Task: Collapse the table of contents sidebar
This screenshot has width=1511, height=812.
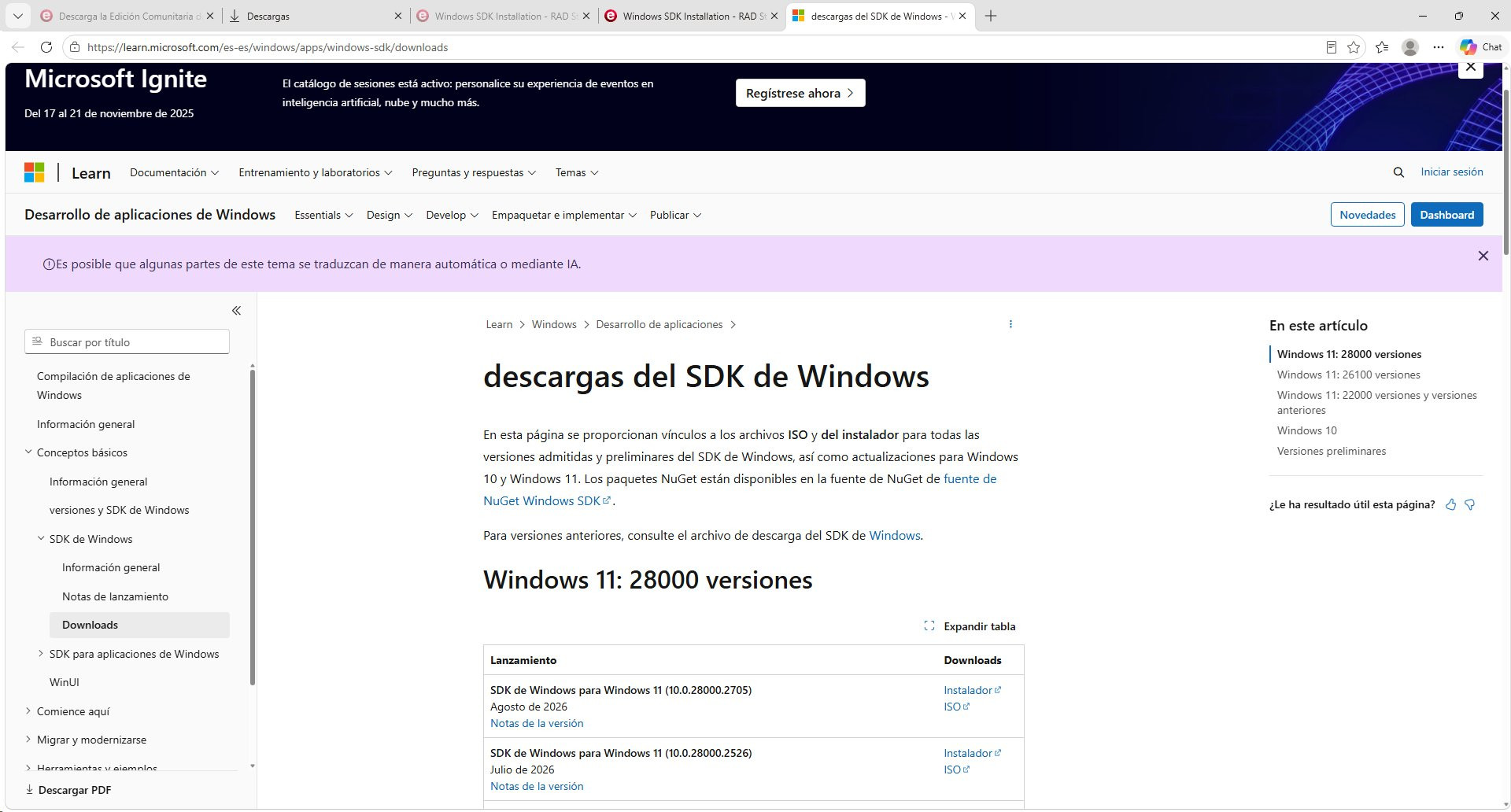Action: pyautogui.click(x=236, y=311)
